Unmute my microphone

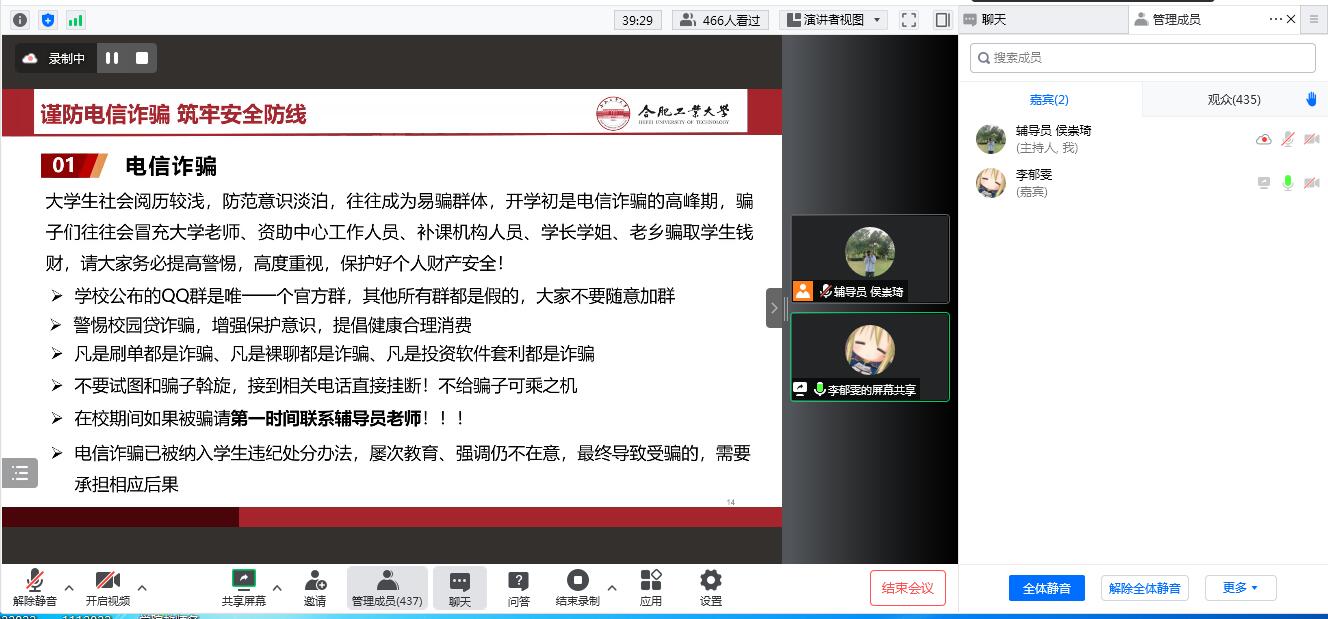click(x=35, y=588)
